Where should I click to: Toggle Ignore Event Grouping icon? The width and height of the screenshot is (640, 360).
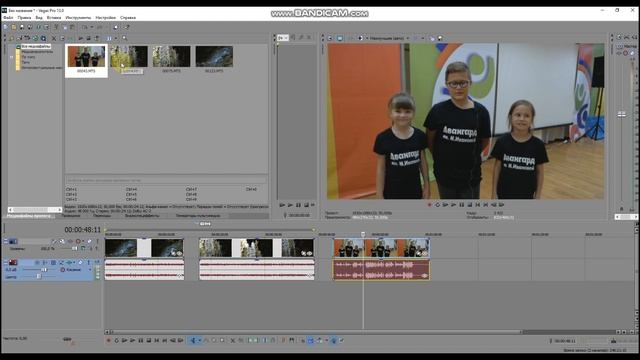pyautogui.click(x=342, y=340)
